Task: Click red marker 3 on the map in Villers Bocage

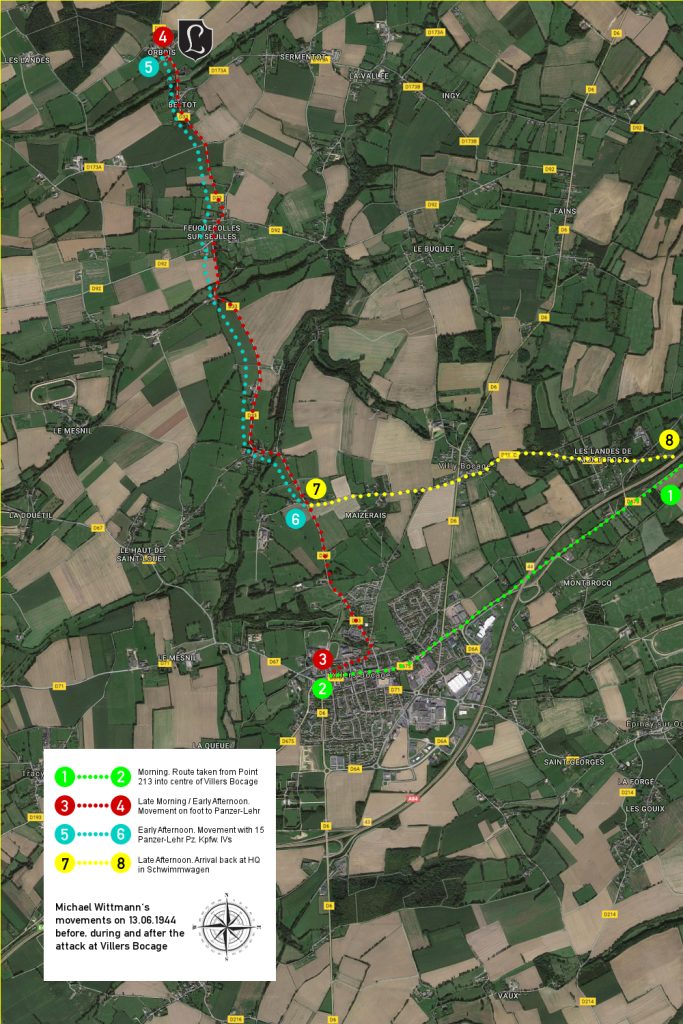Action: click(x=323, y=659)
